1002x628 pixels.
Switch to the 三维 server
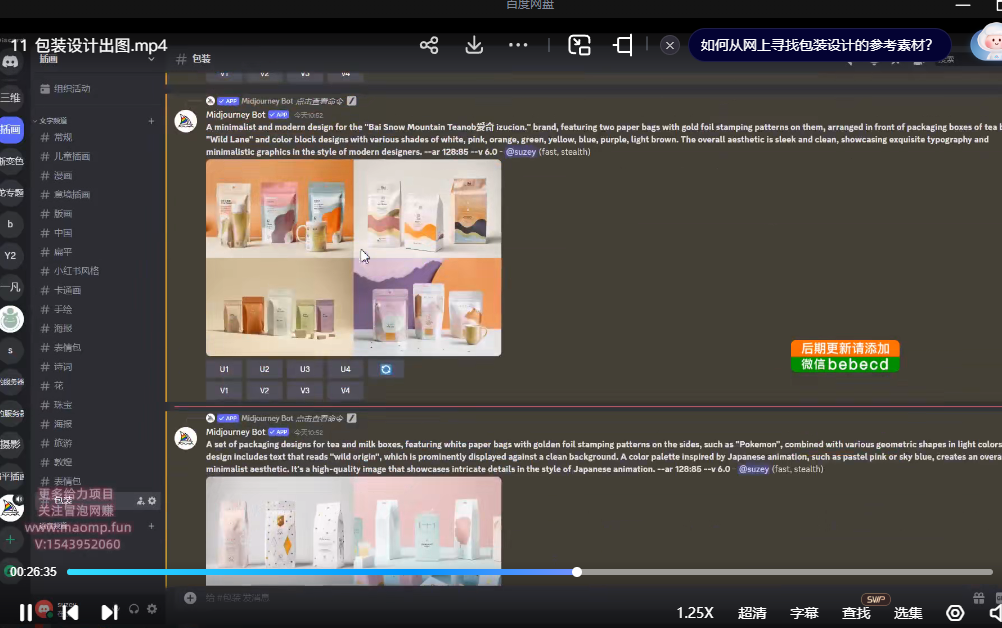10,97
